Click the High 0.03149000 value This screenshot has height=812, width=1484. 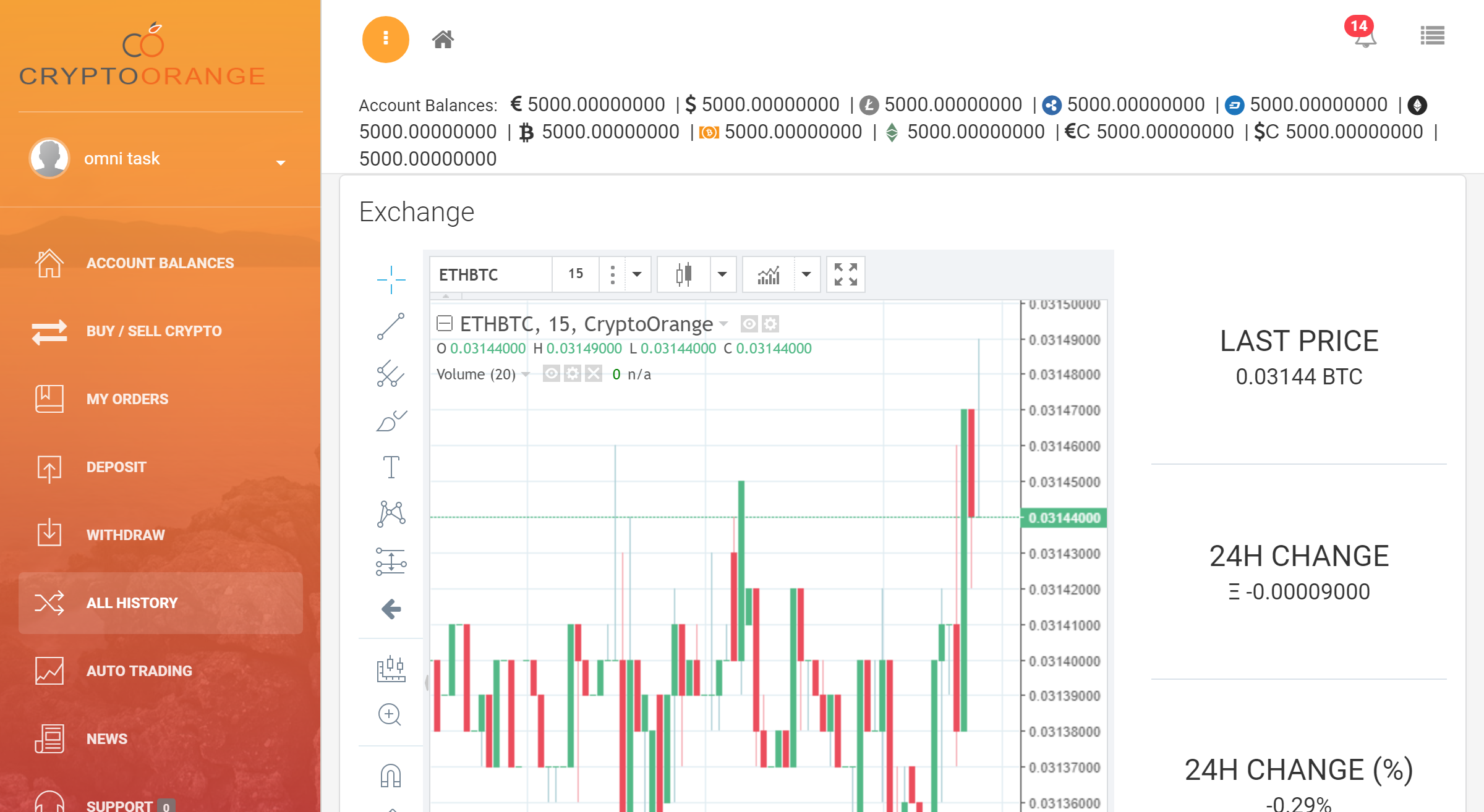click(x=584, y=349)
